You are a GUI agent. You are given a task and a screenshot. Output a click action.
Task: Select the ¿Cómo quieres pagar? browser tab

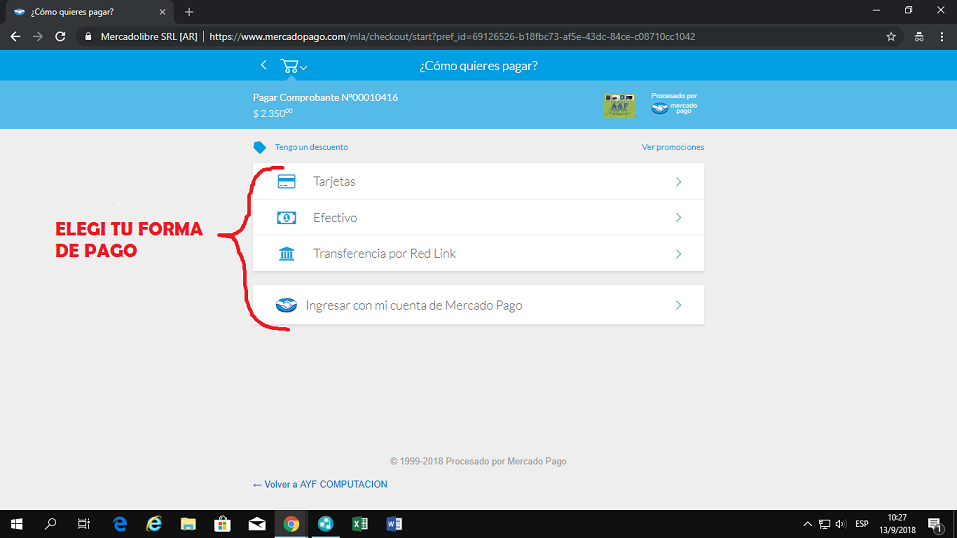click(90, 12)
